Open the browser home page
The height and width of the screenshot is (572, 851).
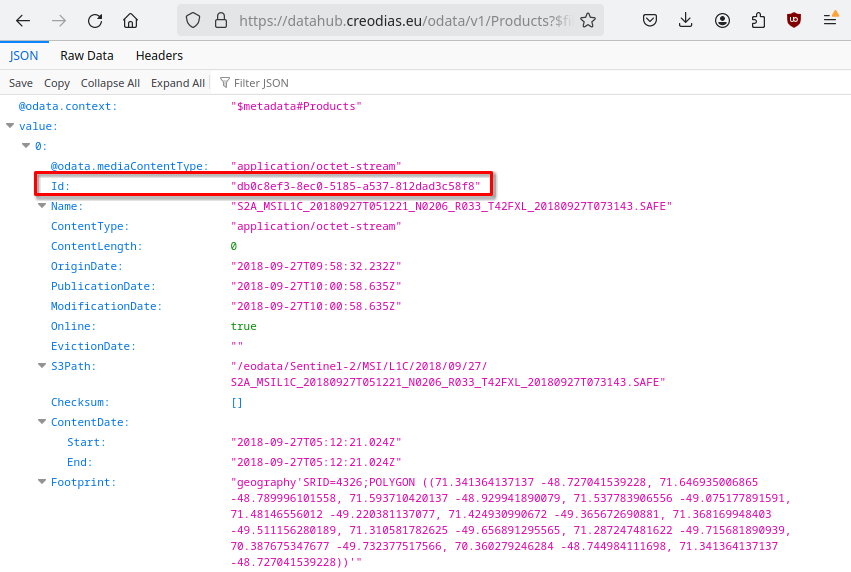click(130, 21)
